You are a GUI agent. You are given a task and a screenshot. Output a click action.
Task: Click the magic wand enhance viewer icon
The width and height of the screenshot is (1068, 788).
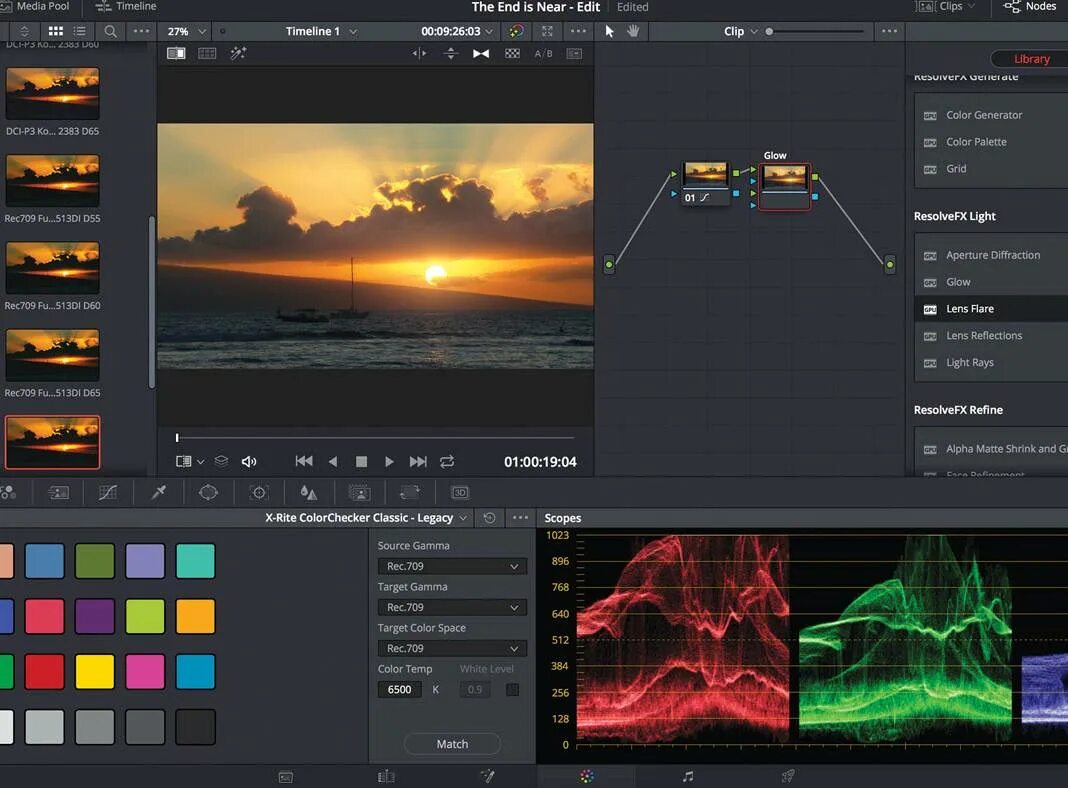(238, 53)
